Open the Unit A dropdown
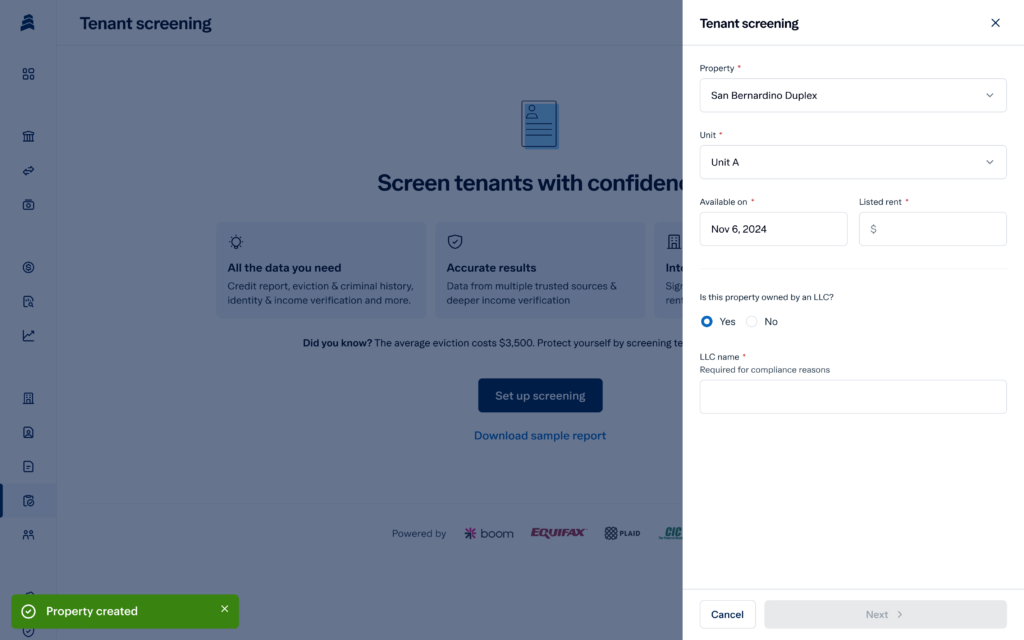This screenshot has width=1024, height=640. [853, 162]
